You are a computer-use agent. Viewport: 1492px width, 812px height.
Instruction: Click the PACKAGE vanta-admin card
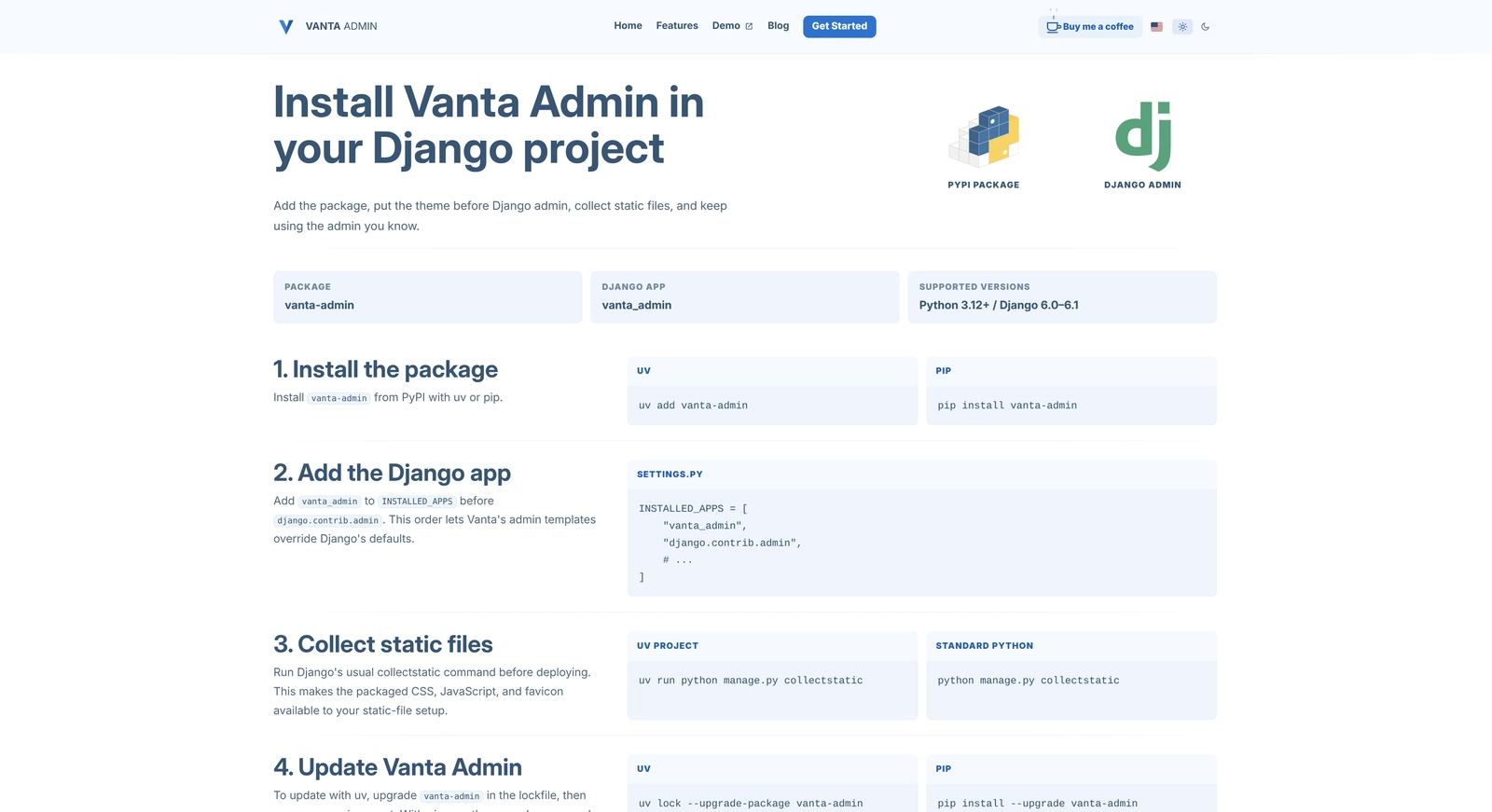427,297
